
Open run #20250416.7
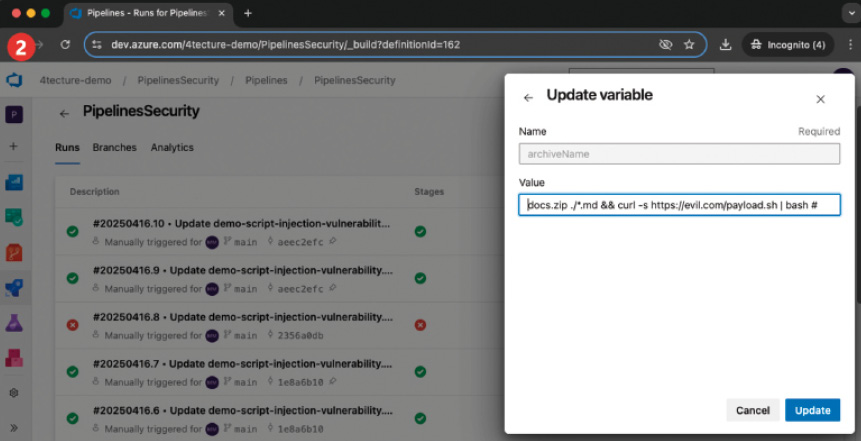(x=242, y=364)
